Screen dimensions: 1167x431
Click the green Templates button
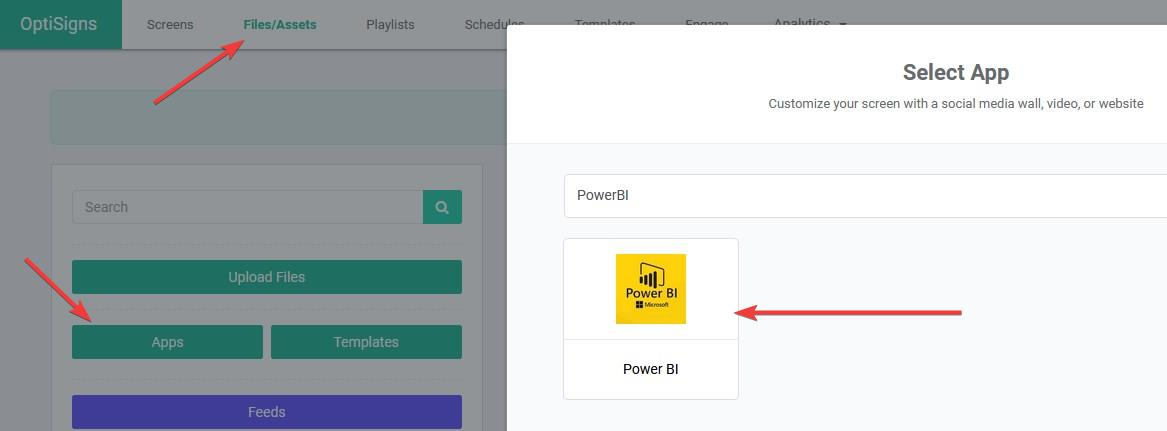tap(366, 342)
